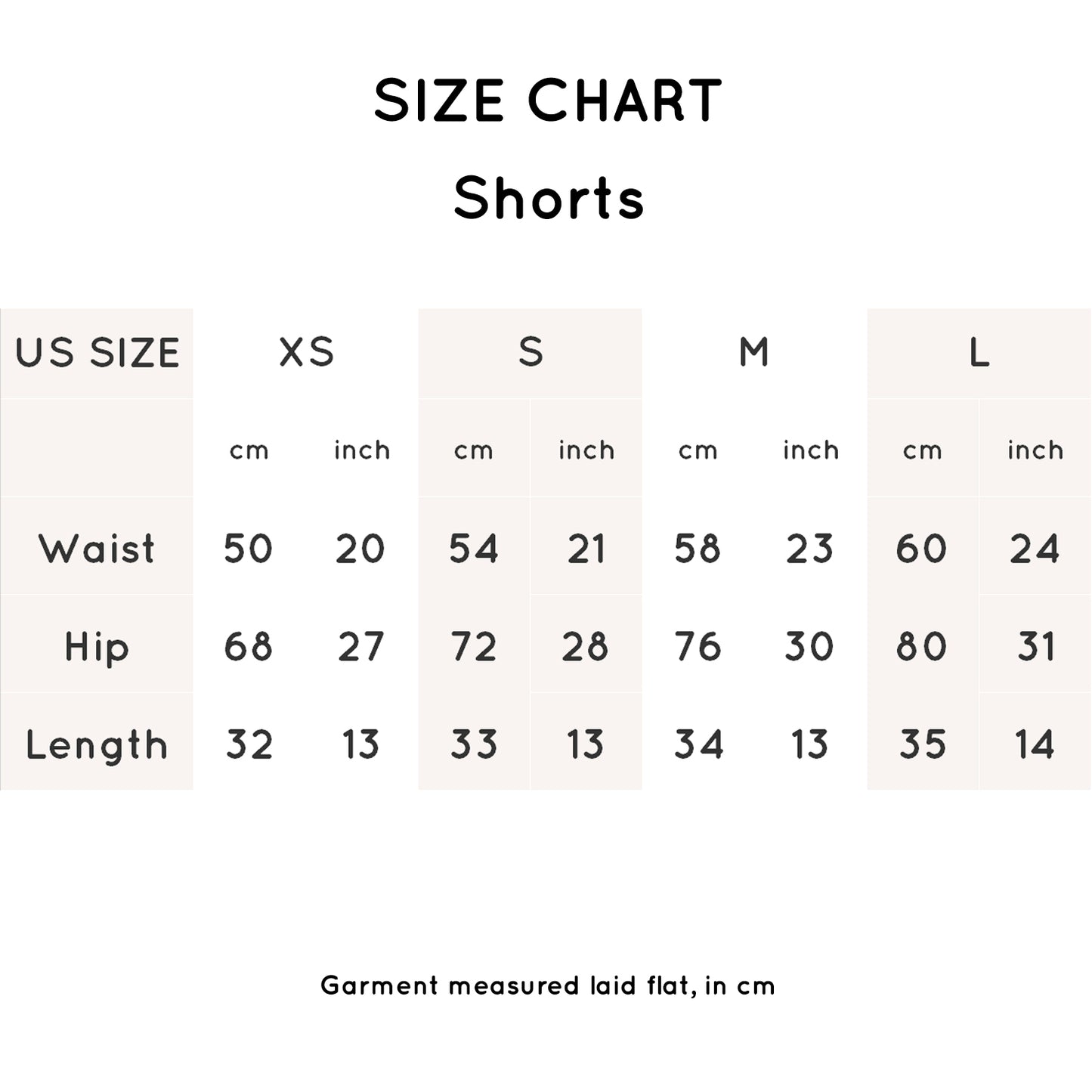The width and height of the screenshot is (1092, 1092).
Task: Click the L length value 35 cm
Action: (922, 745)
